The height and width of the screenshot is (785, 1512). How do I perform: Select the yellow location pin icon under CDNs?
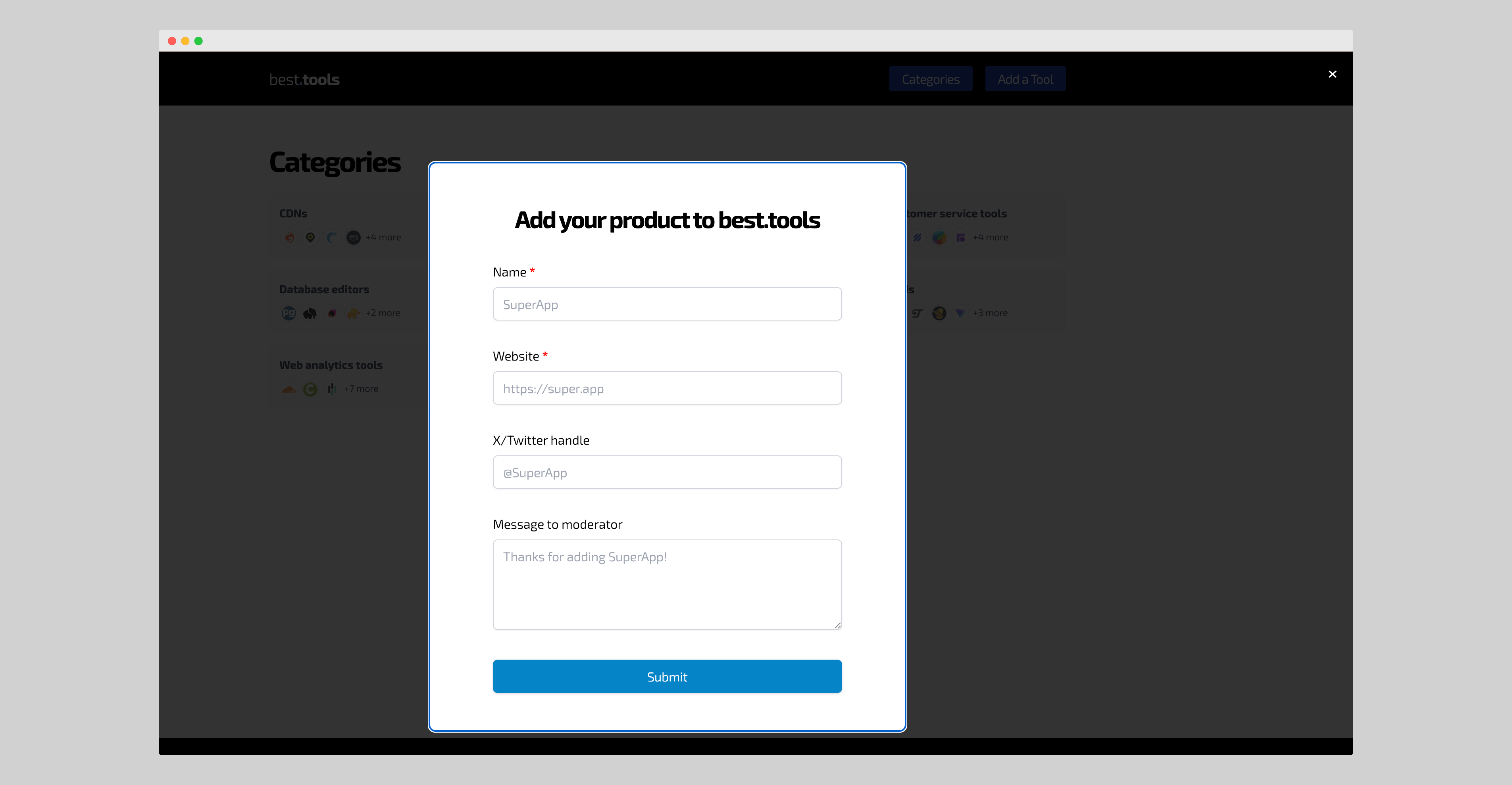(x=310, y=238)
